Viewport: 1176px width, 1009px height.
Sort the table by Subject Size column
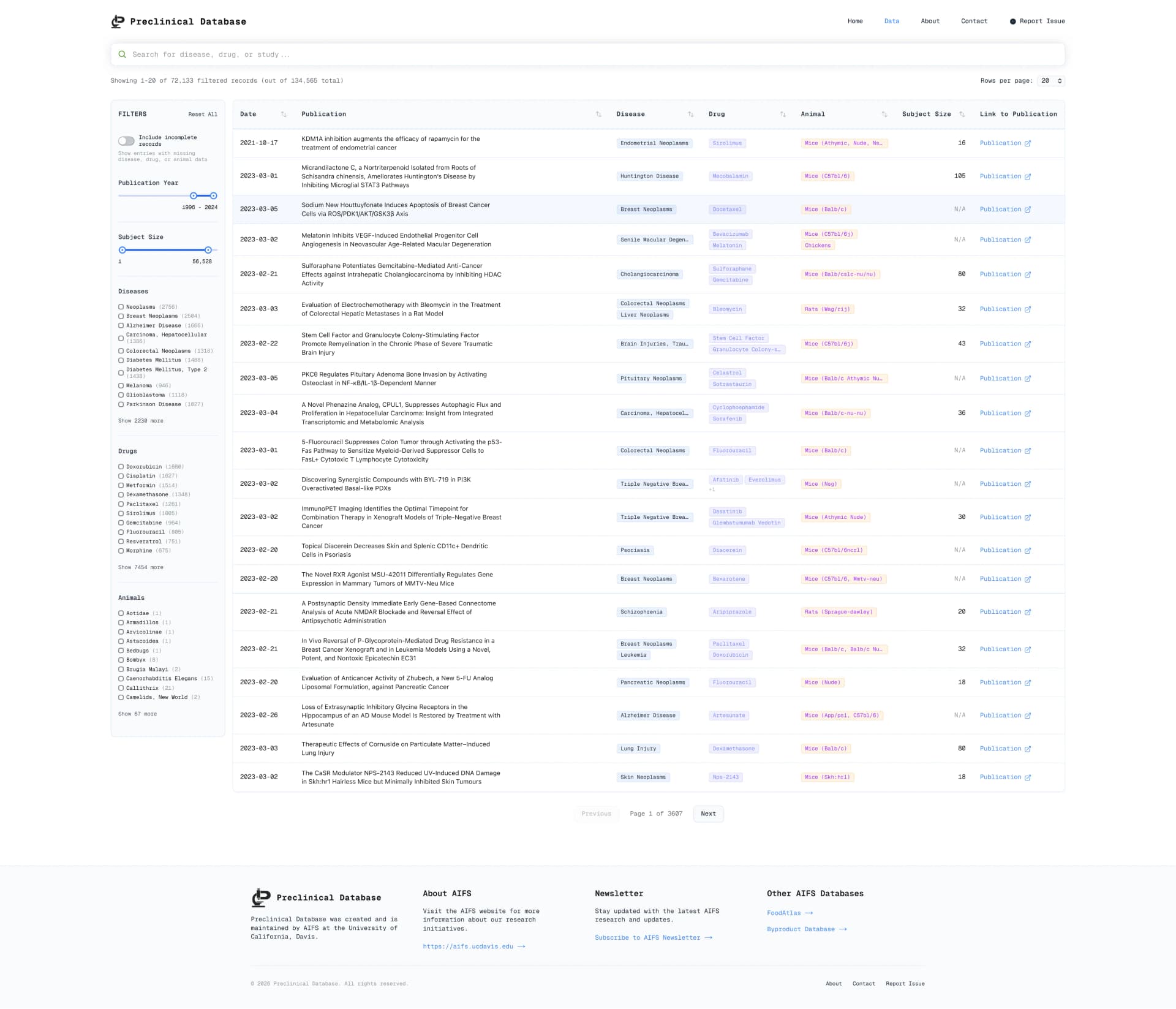(962, 113)
